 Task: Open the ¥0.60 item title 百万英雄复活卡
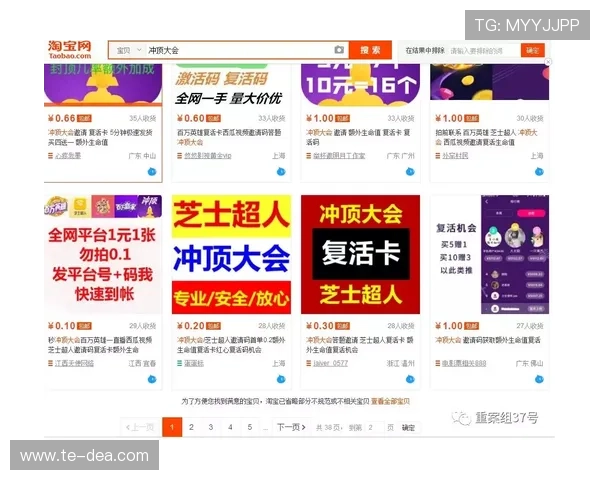click(229, 137)
